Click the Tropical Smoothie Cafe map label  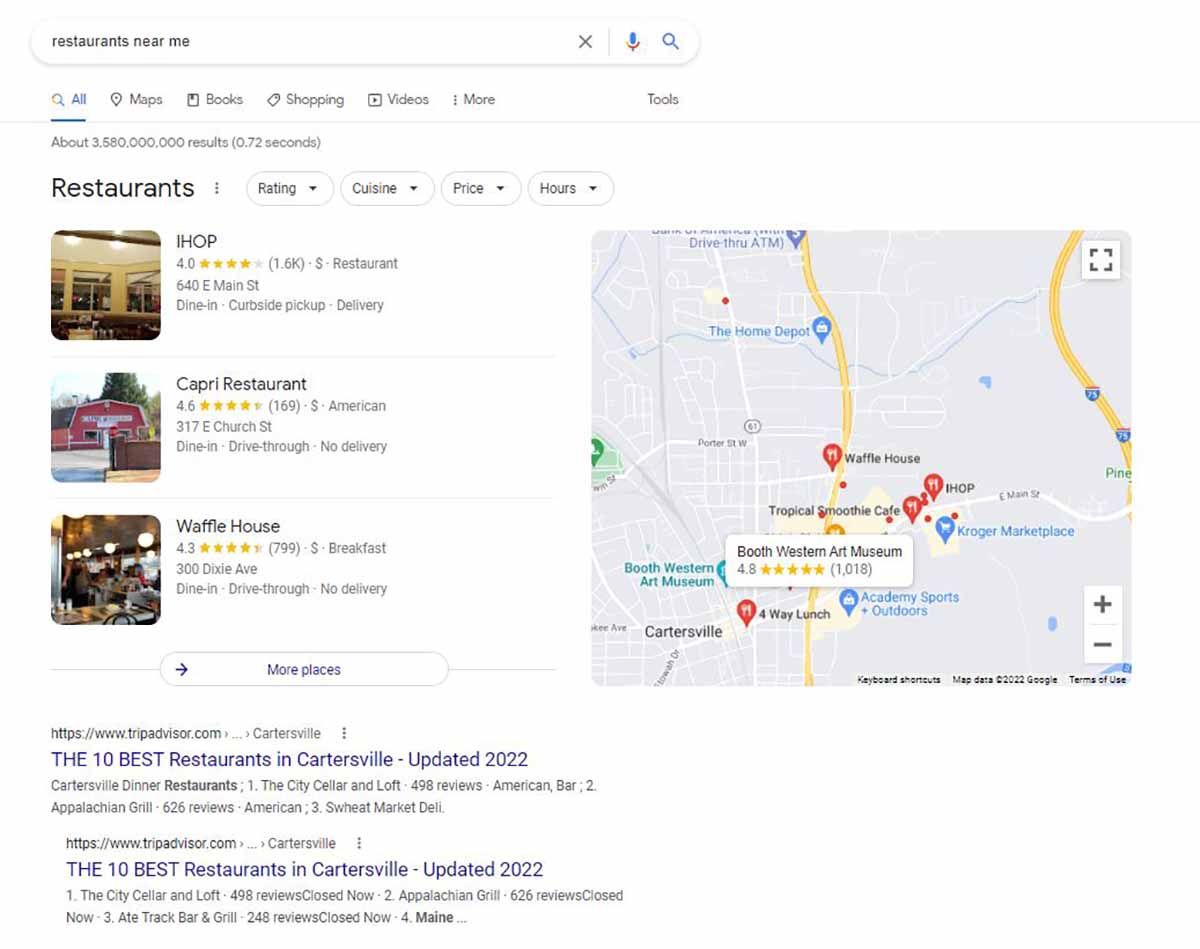[x=834, y=510]
